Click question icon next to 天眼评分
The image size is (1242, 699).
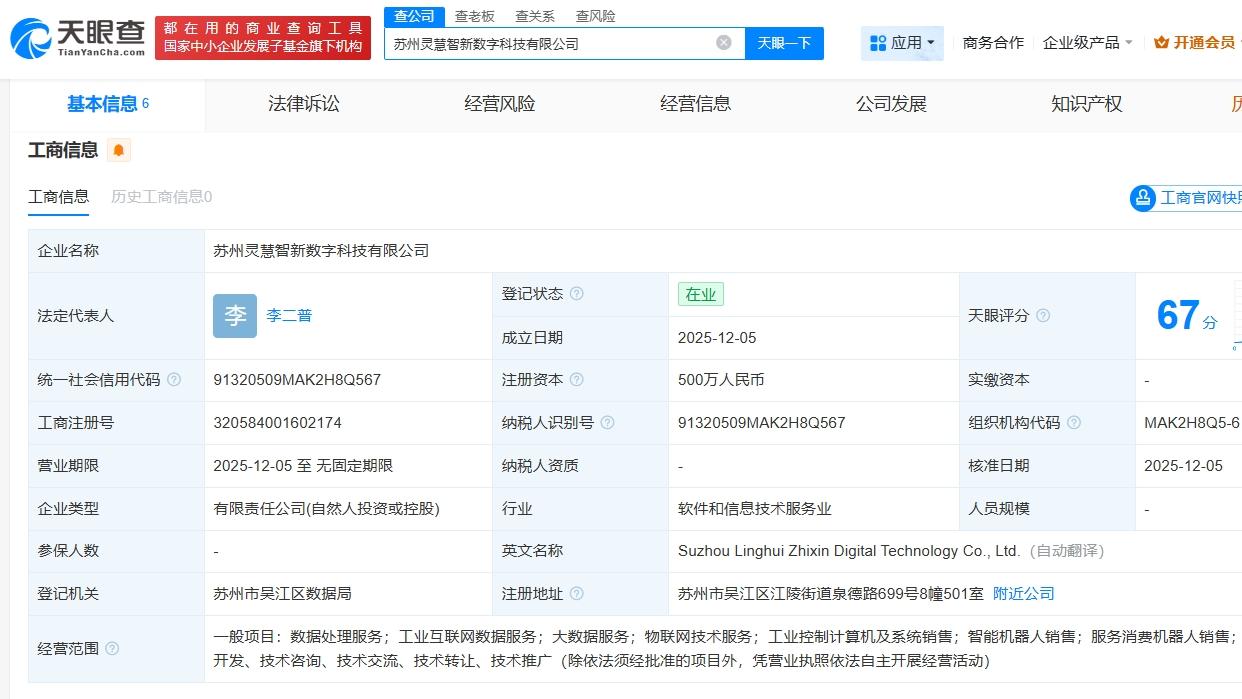[x=1043, y=316]
